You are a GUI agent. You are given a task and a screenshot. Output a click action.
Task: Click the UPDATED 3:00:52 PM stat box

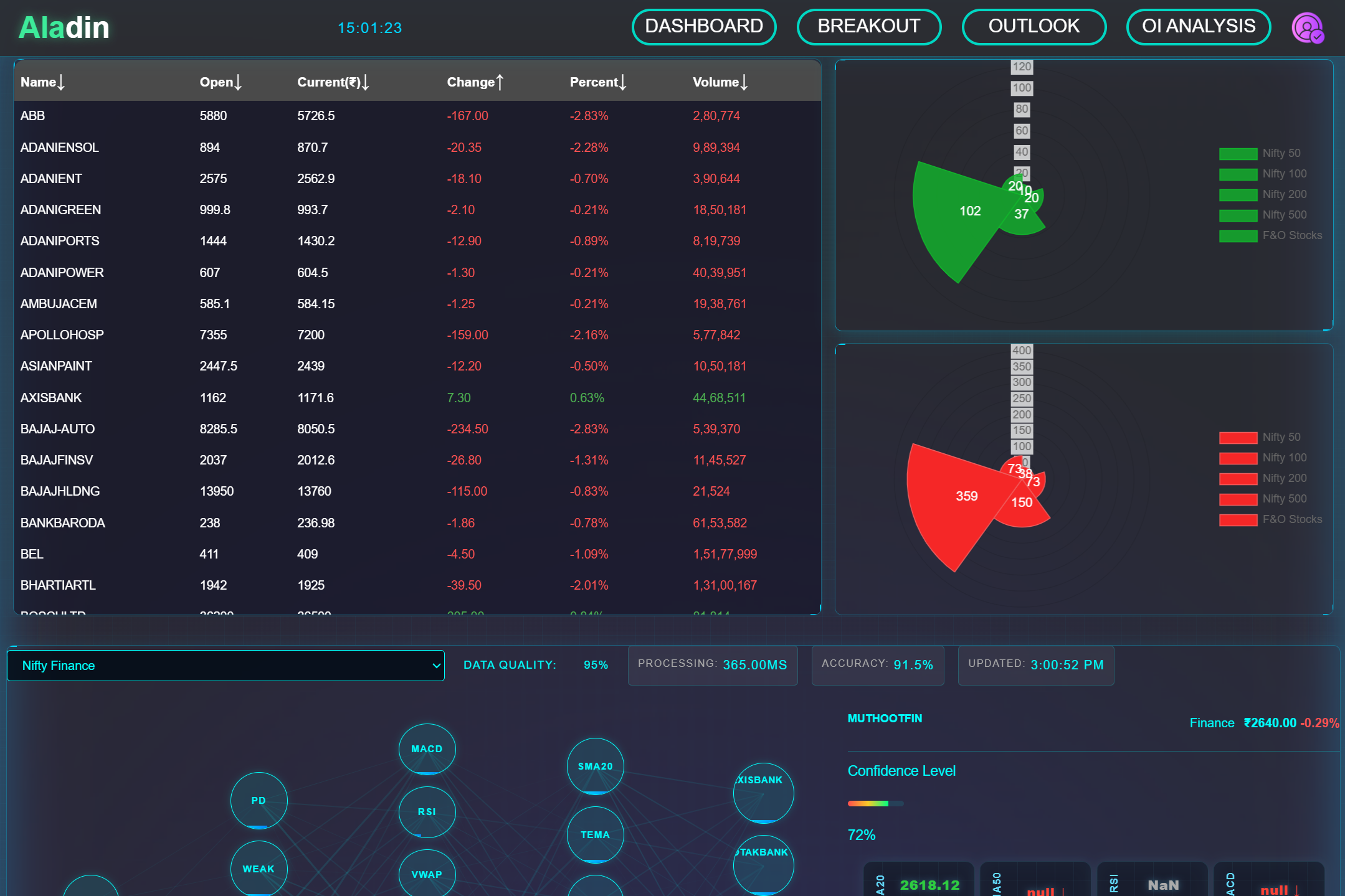point(1036,665)
